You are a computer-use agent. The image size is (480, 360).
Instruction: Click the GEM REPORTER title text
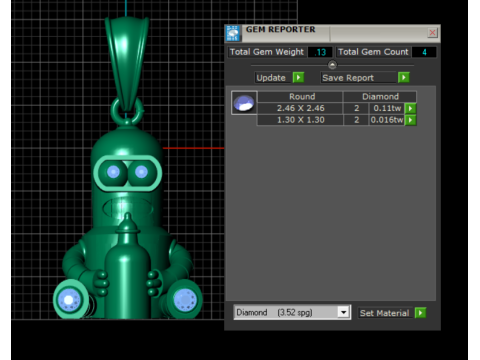[x=281, y=29]
